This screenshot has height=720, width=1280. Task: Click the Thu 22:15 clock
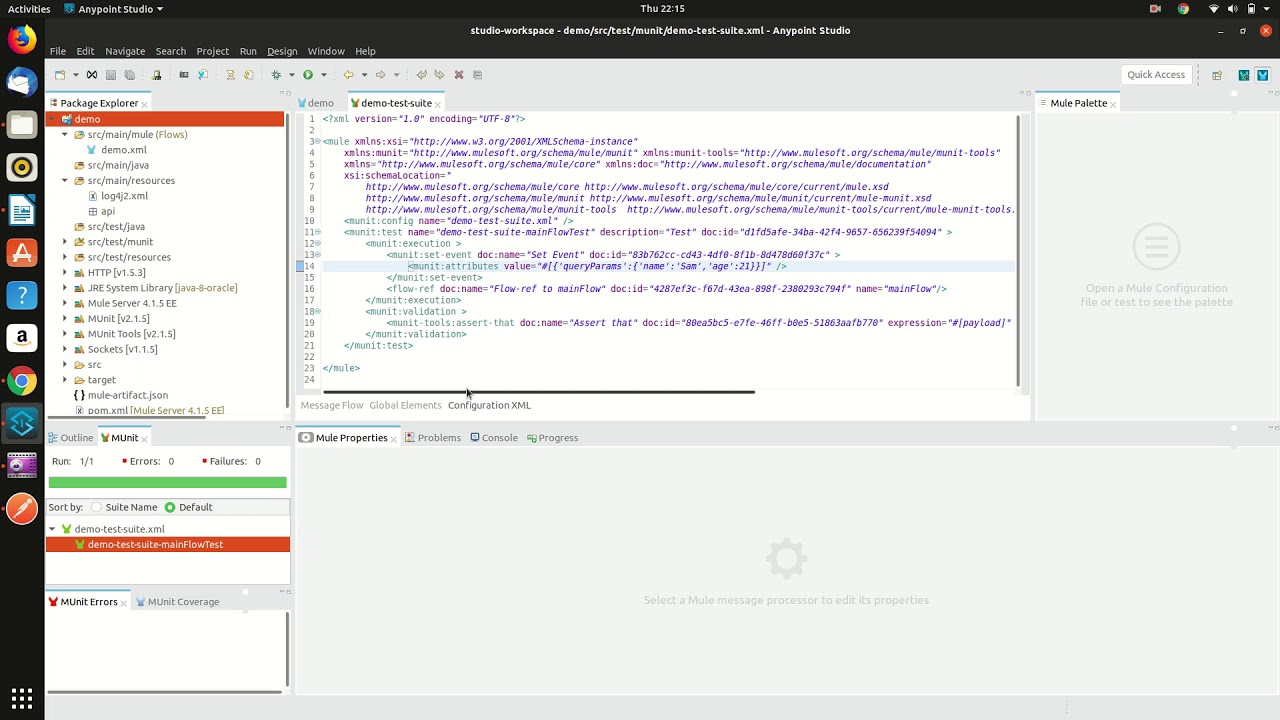[663, 9]
